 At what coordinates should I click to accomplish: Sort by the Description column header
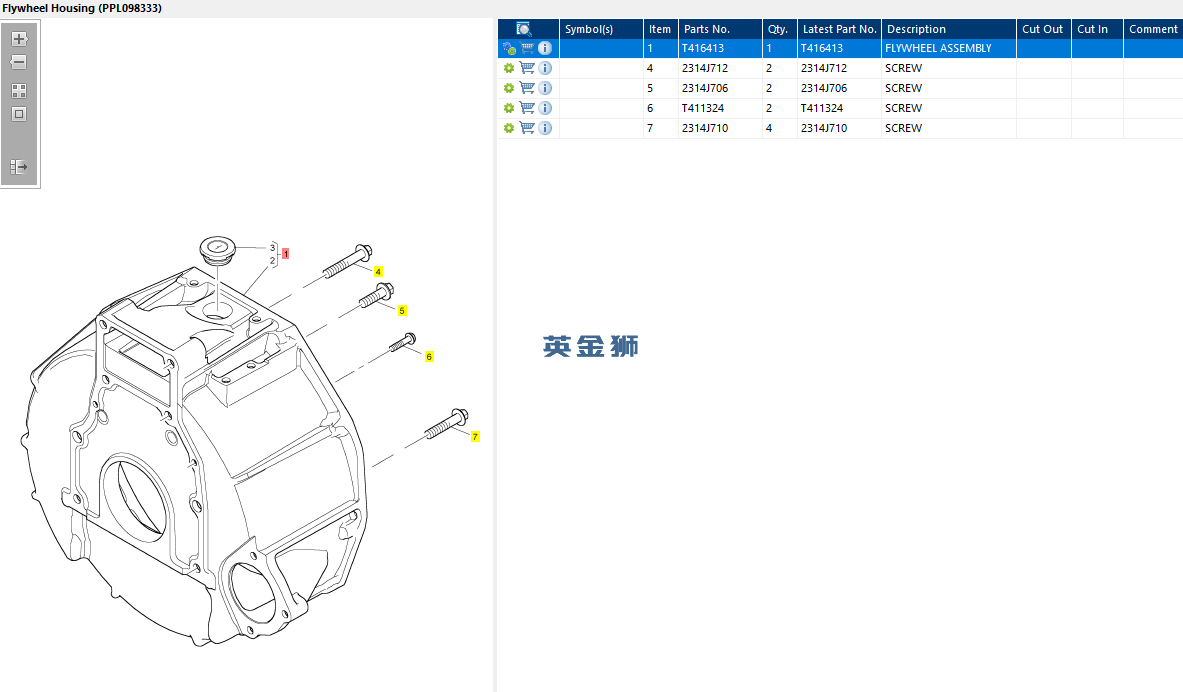click(x=916, y=29)
